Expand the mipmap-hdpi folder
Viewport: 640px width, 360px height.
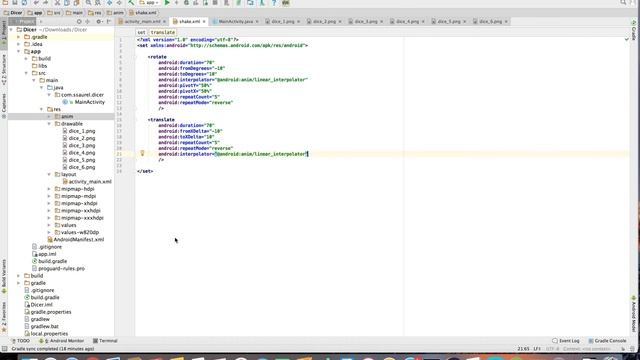click(x=50, y=189)
